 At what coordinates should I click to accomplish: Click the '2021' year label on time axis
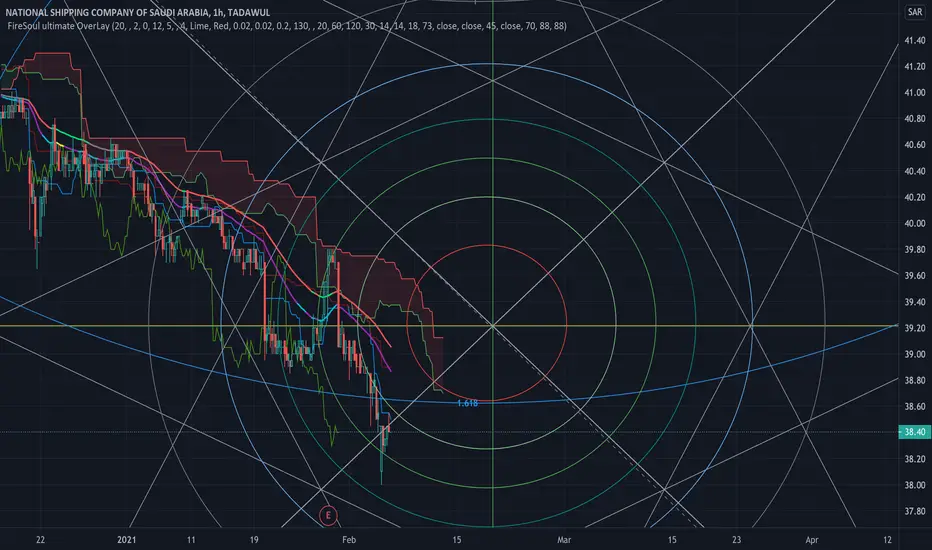[x=127, y=540]
